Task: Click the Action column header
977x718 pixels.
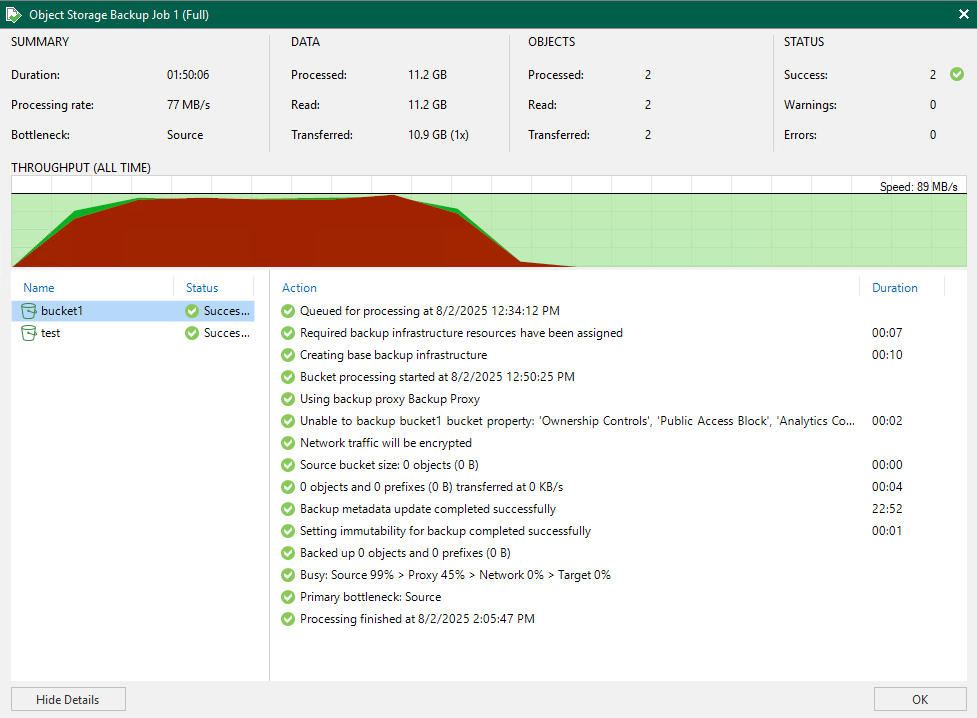Action: click(x=299, y=287)
